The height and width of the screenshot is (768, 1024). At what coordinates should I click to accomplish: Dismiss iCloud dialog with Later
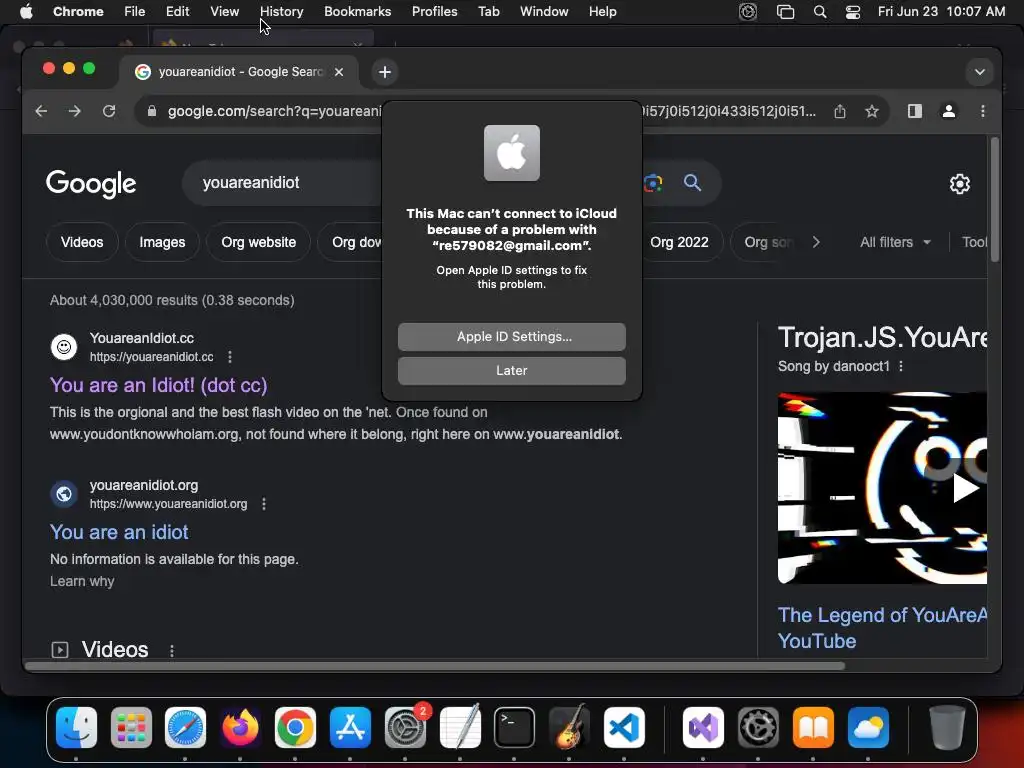pos(511,370)
